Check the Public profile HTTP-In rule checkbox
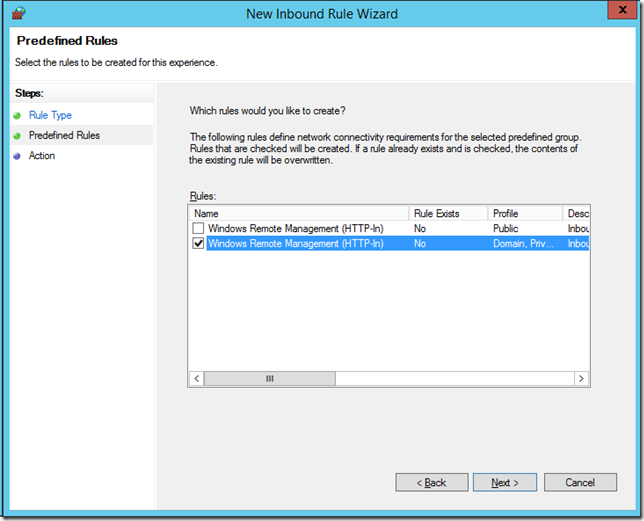644x521 pixels. tap(198, 229)
